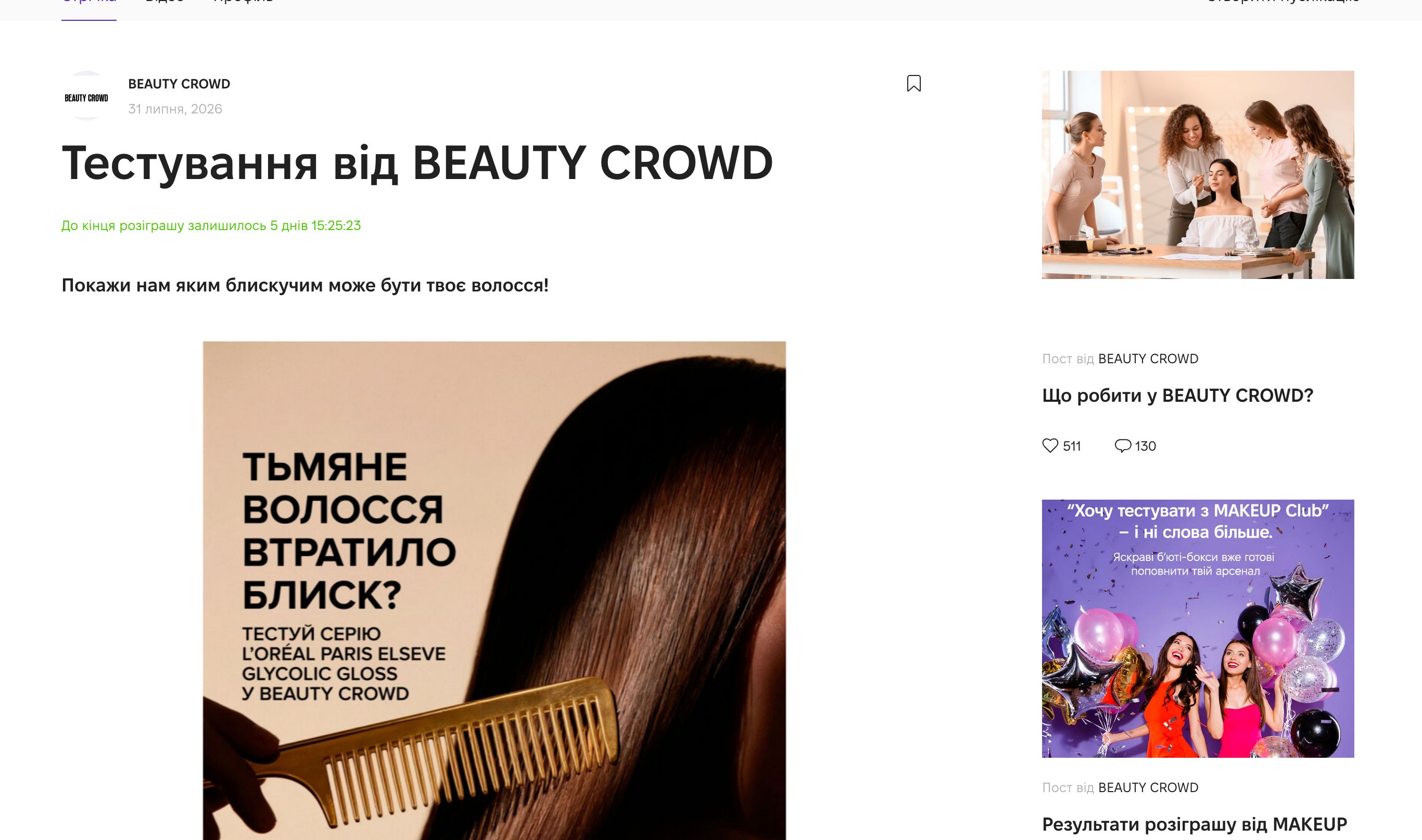1422x840 pixels.
Task: Open comments on 'Що робити у BEAUTY CROWD?' post
Action: 1122,446
